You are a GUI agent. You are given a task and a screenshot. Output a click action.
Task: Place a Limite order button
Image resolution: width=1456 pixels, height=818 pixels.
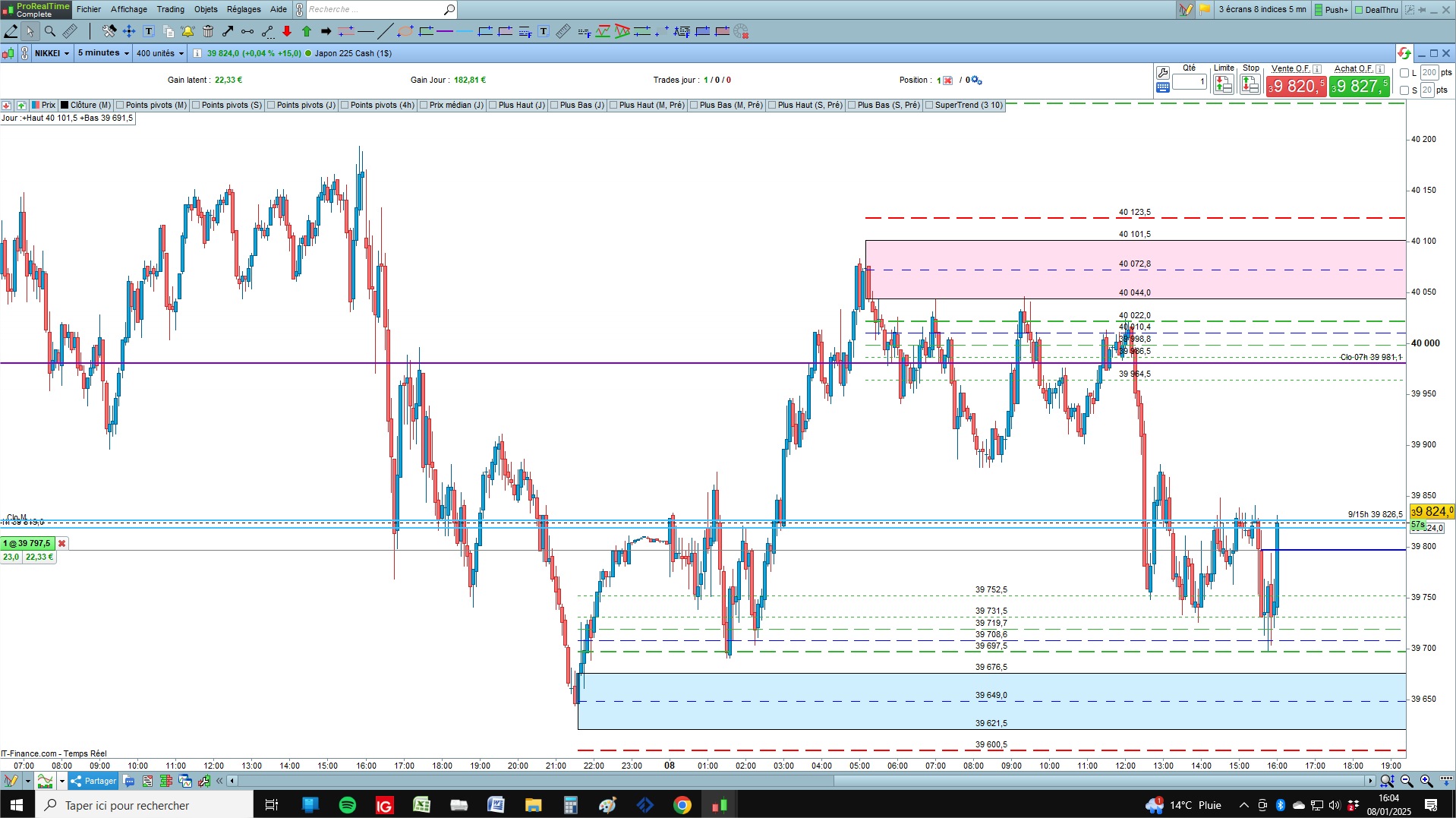coord(1223,84)
